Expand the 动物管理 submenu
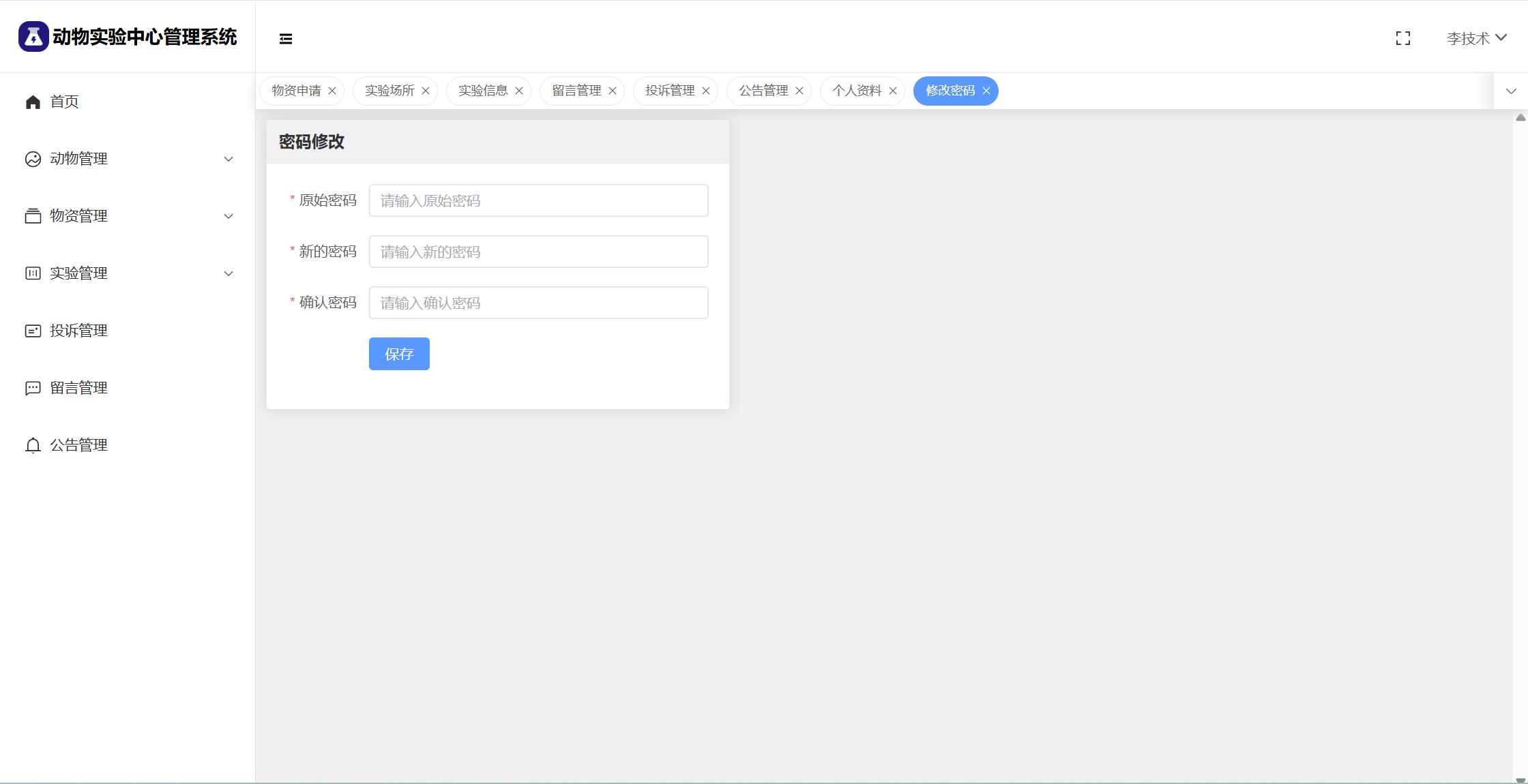The image size is (1528, 784). [229, 159]
